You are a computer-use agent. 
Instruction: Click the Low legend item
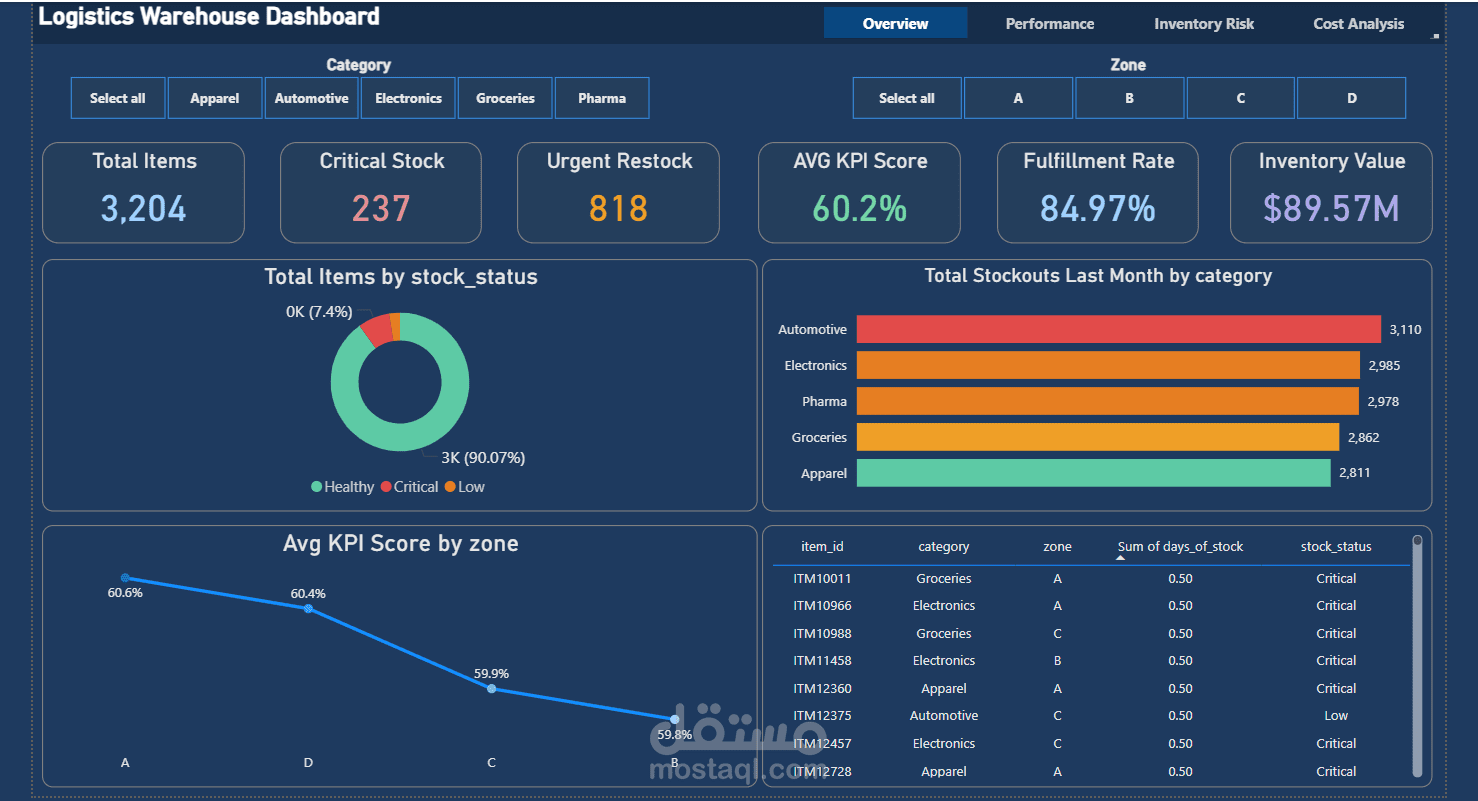(x=465, y=487)
